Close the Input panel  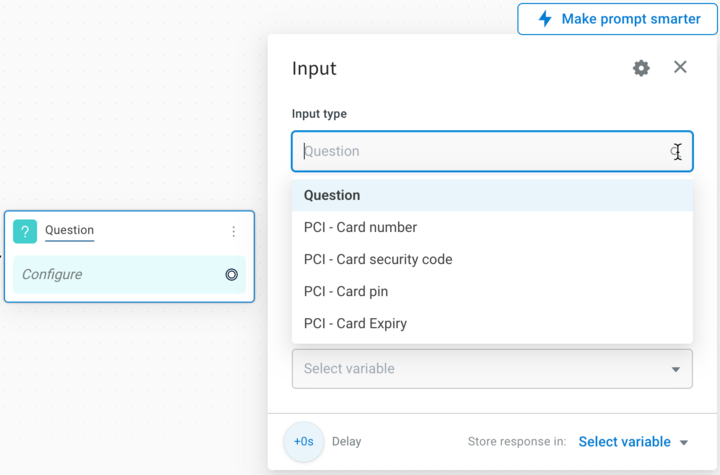680,67
